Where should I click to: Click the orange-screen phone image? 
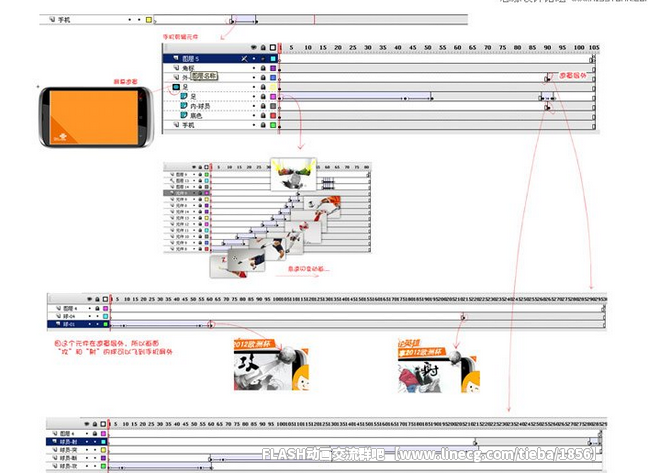96,117
